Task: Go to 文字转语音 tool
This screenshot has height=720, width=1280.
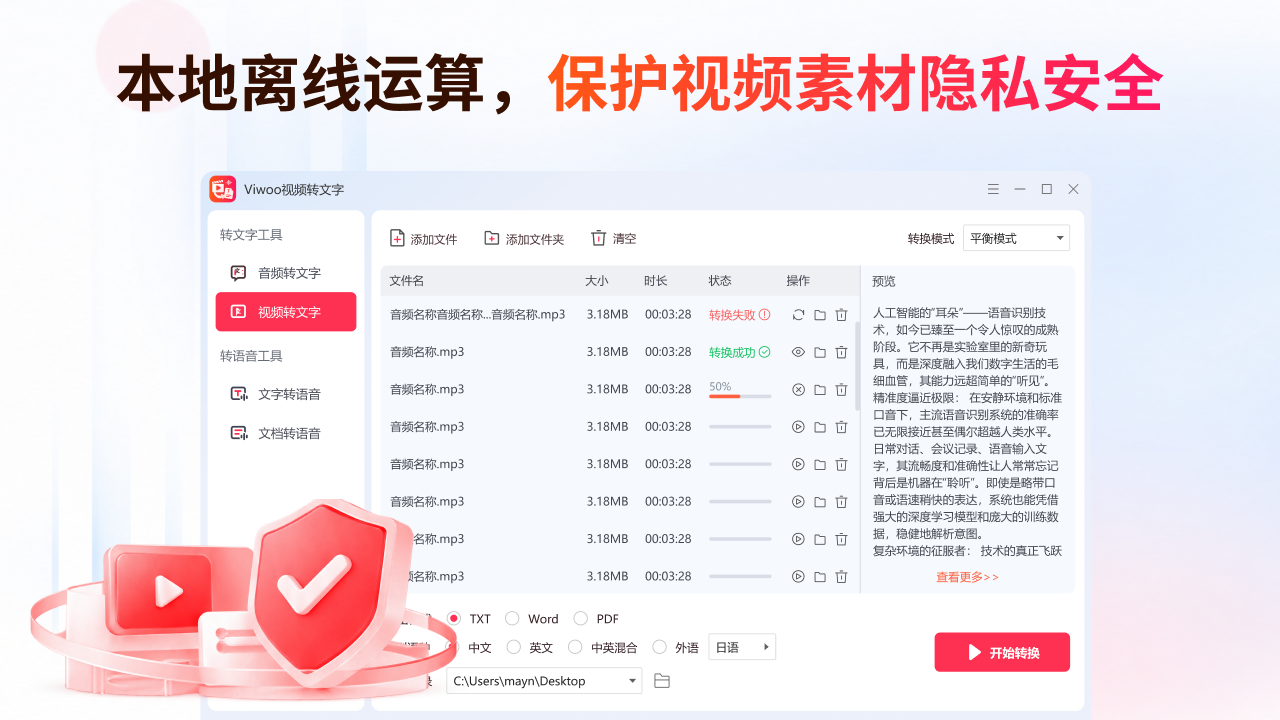Action: pos(286,394)
